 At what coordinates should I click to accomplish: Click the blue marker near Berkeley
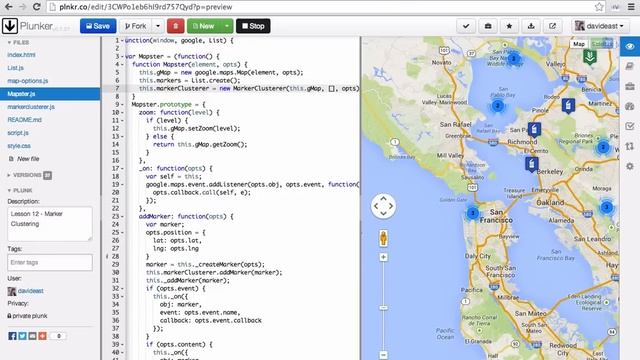click(x=531, y=164)
